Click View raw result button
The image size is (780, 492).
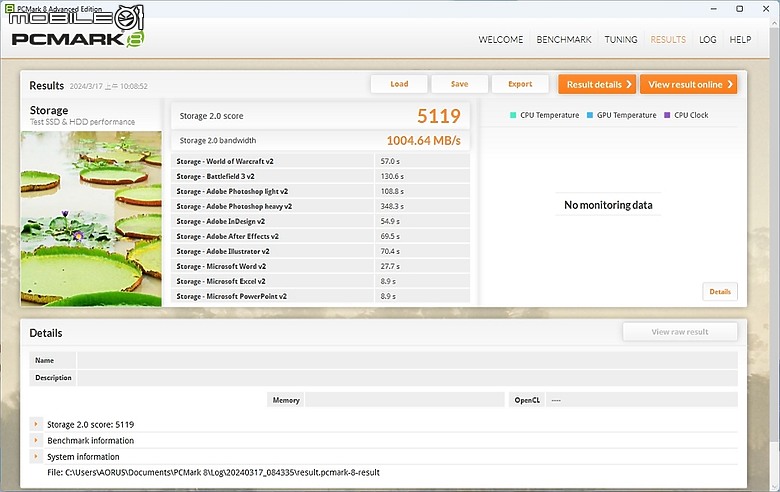pyautogui.click(x=680, y=332)
